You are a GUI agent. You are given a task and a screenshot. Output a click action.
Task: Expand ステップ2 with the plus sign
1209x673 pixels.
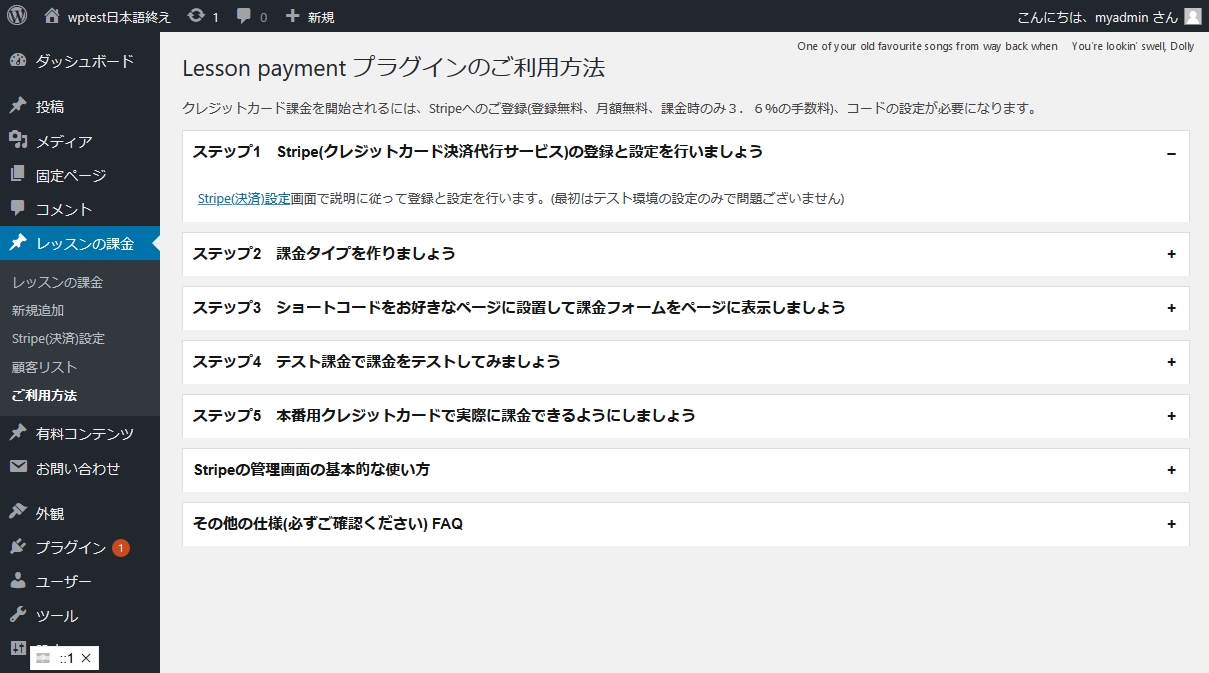click(1171, 255)
